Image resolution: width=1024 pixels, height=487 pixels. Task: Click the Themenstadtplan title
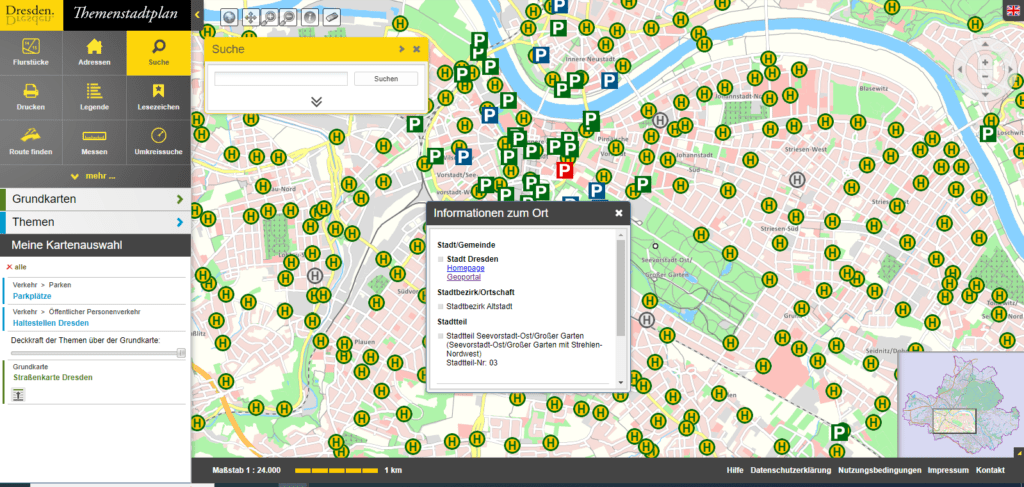125,14
